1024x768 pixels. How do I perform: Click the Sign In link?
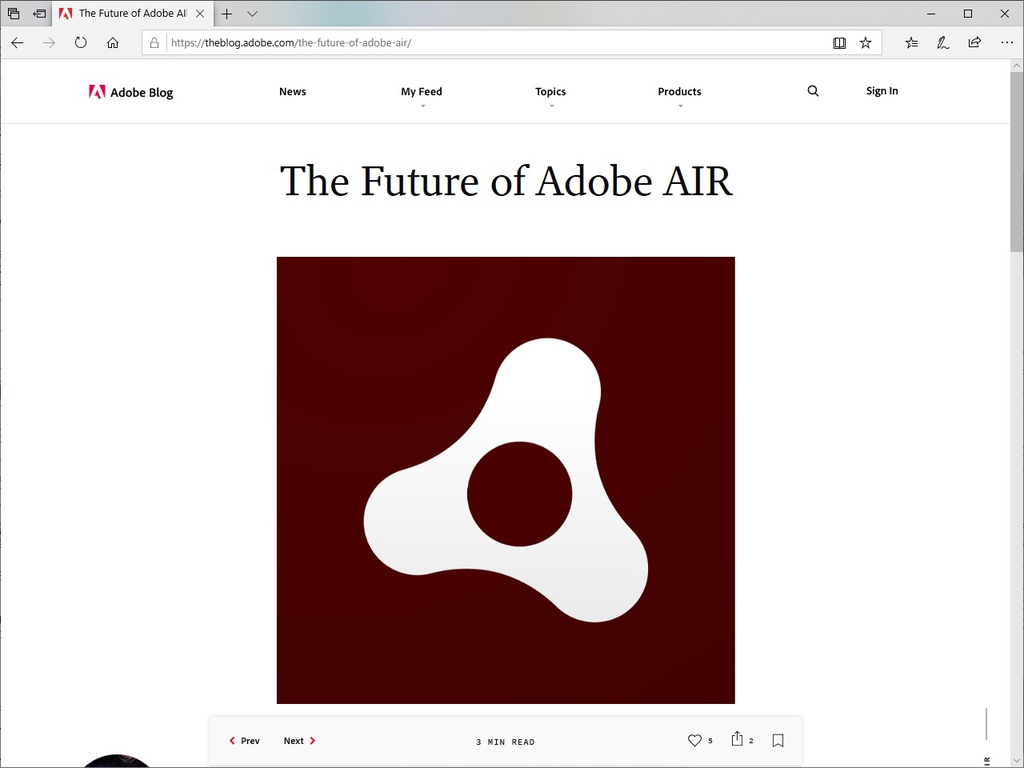(881, 91)
